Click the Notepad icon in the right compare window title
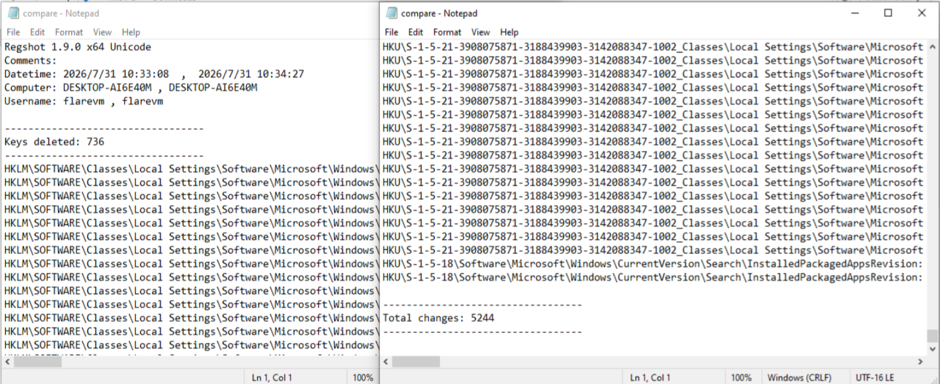Viewport: 940px width, 384px height. pyautogui.click(x=392, y=13)
